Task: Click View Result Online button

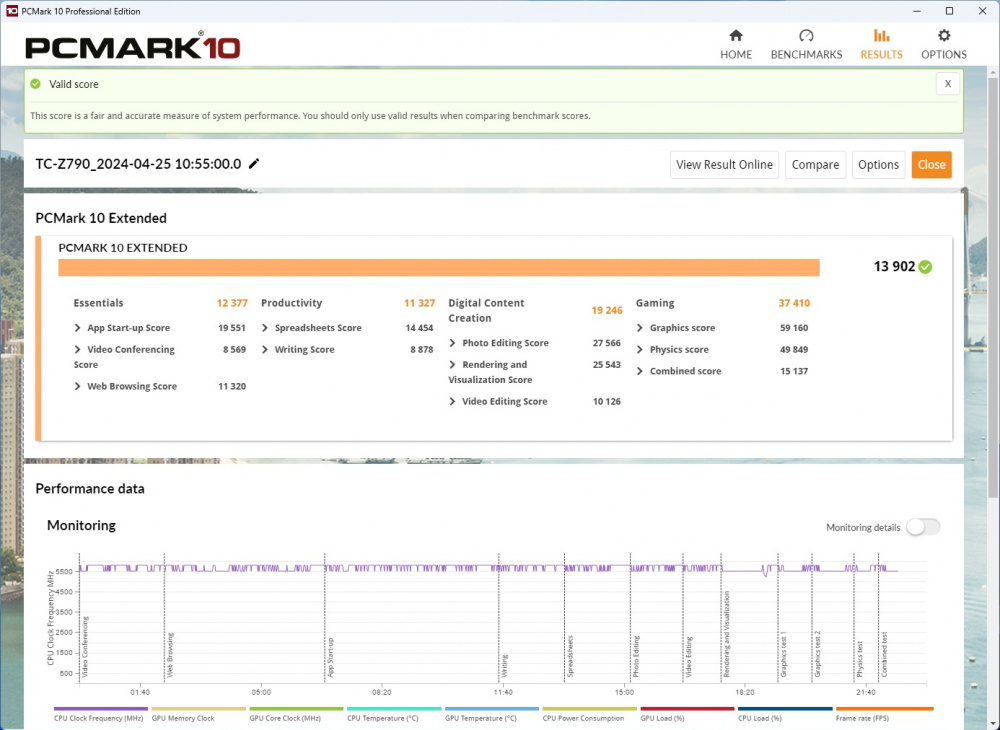Action: coord(724,164)
